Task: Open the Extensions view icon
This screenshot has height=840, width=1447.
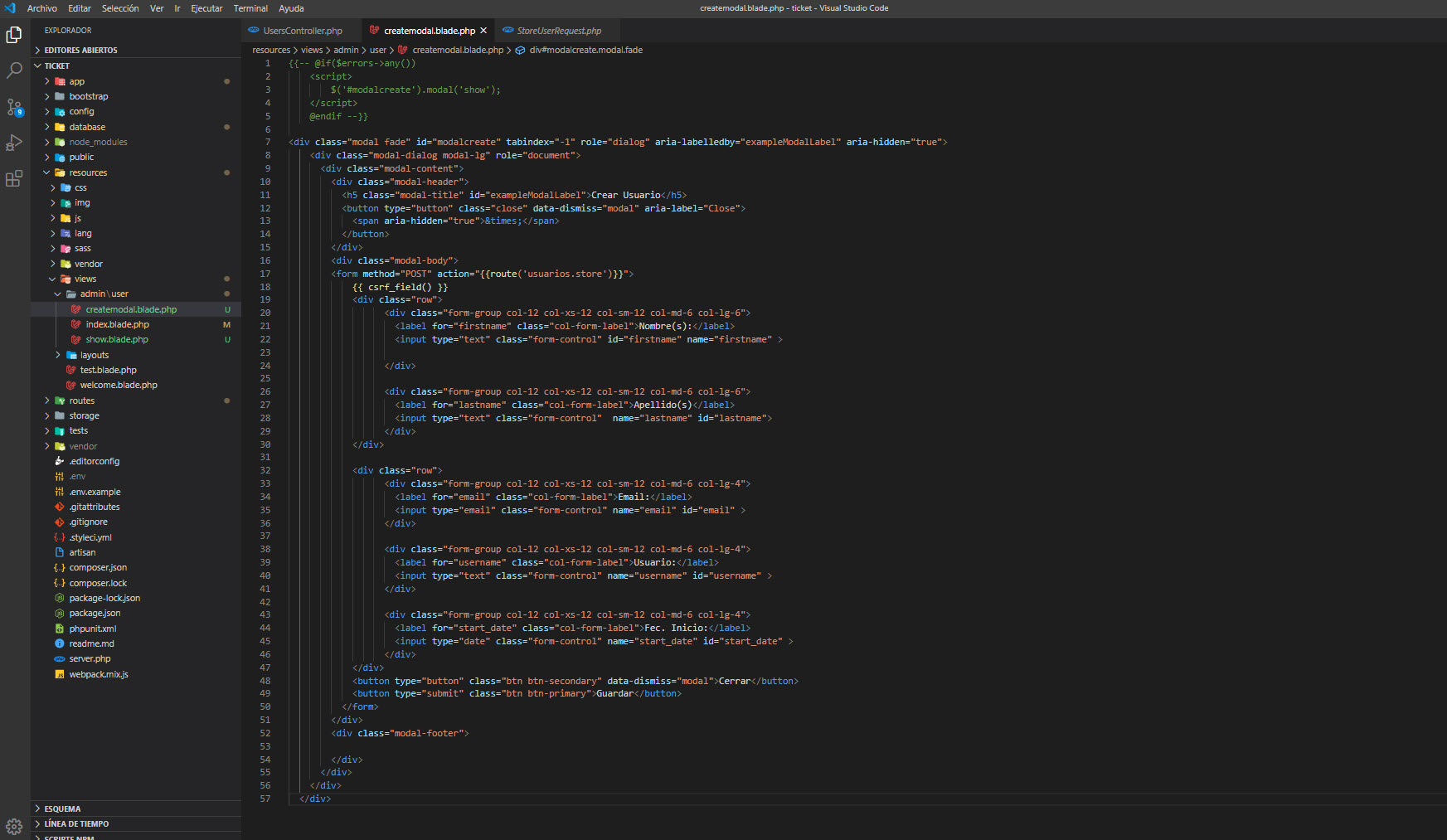Action: pos(14,178)
